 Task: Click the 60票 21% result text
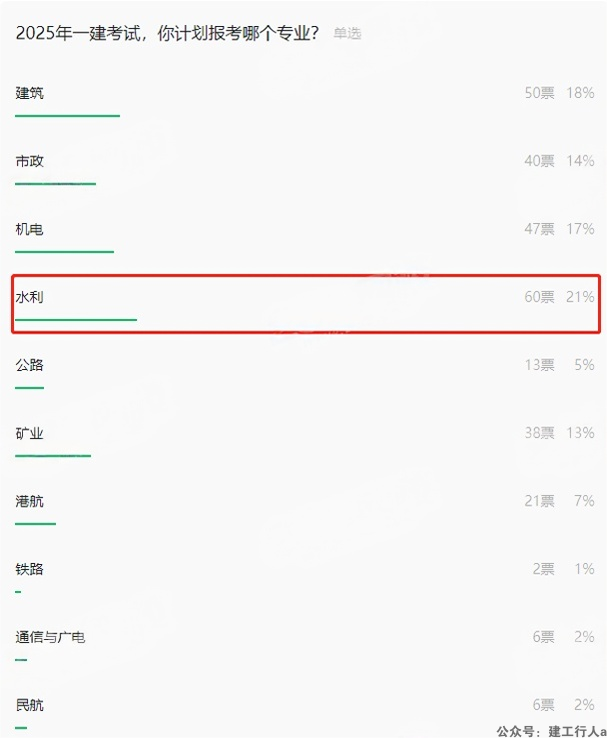tap(559, 297)
